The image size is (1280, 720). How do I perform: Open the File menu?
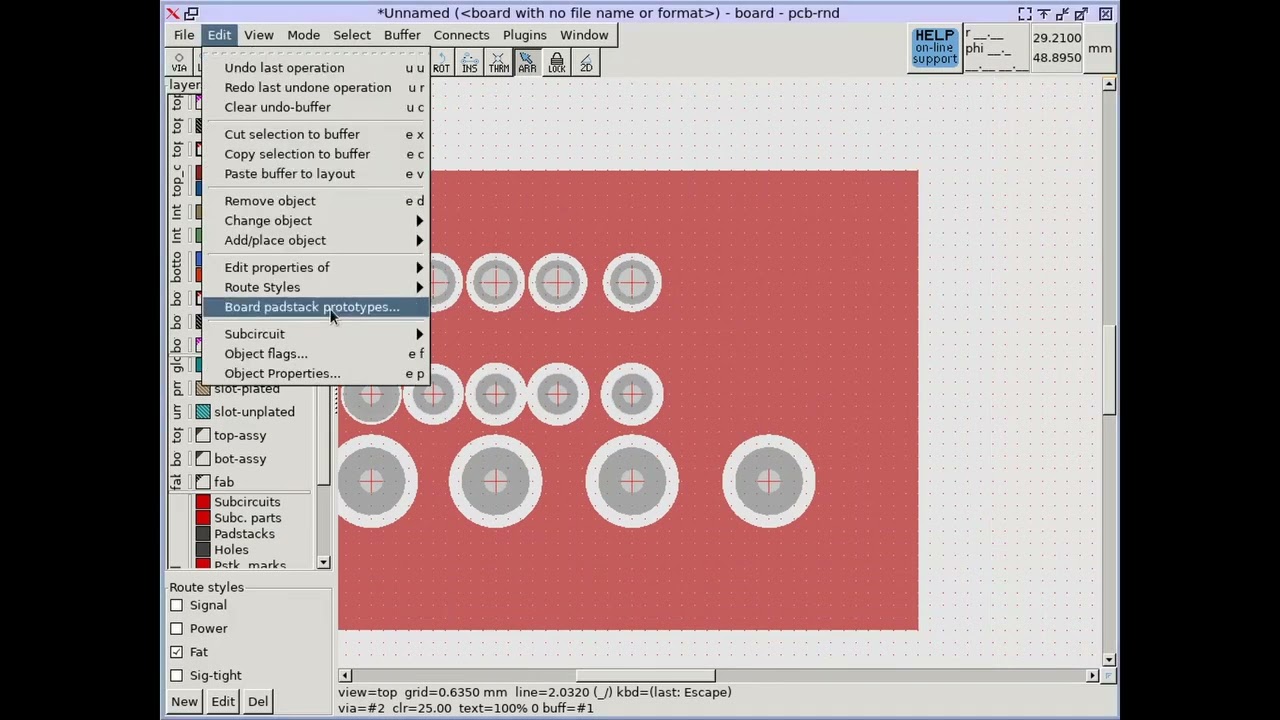tap(184, 35)
